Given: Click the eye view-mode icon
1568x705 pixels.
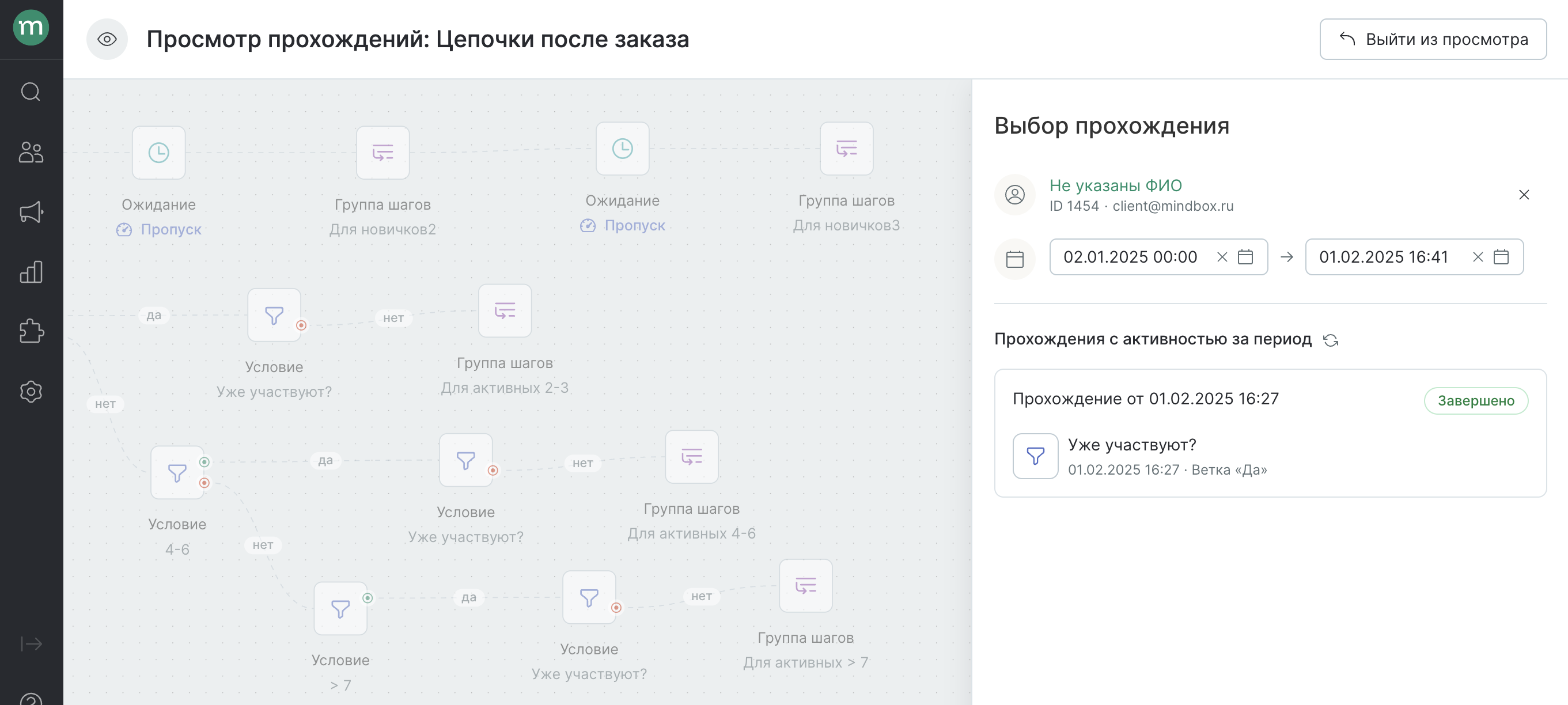Looking at the screenshot, I should point(107,40).
